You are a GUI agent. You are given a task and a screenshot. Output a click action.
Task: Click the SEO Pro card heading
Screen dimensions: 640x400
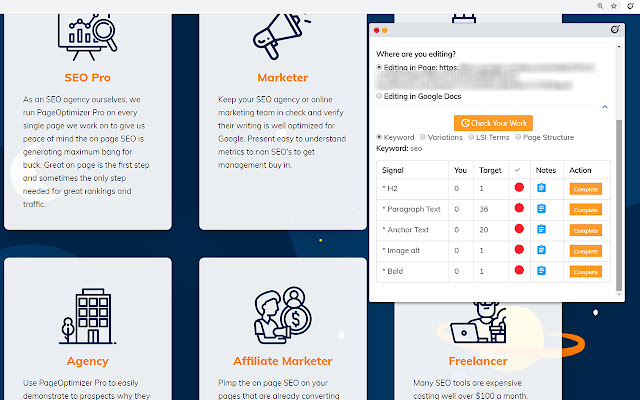87,78
